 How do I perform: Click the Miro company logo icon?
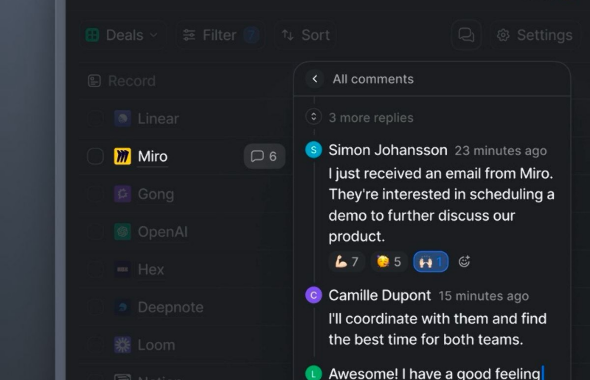coord(123,156)
